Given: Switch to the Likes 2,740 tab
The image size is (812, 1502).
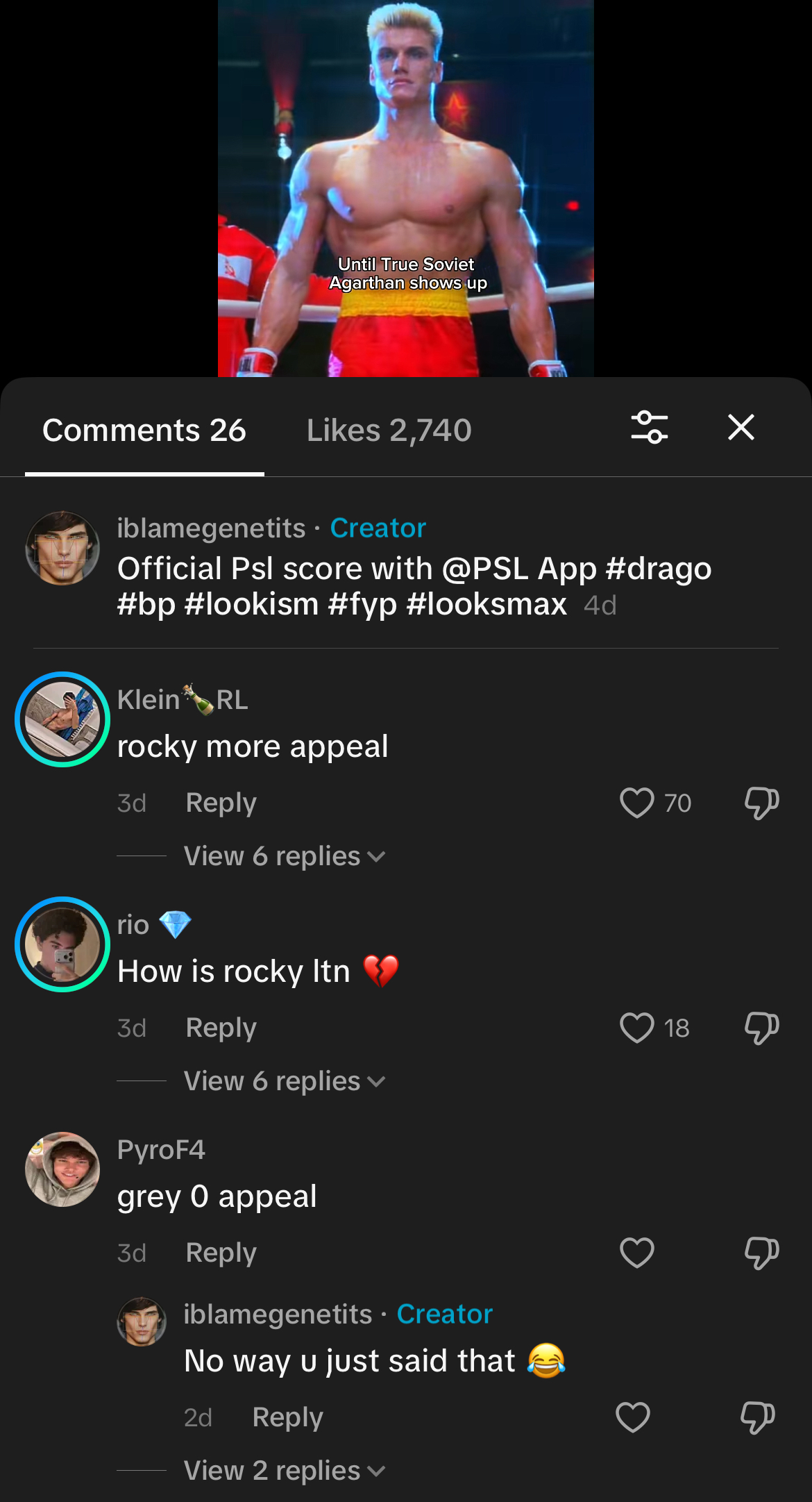Looking at the screenshot, I should 389,431.
